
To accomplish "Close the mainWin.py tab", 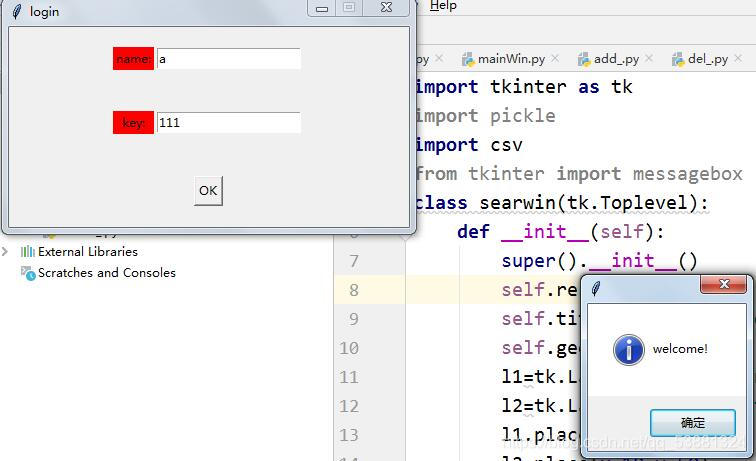I will coord(555,58).
